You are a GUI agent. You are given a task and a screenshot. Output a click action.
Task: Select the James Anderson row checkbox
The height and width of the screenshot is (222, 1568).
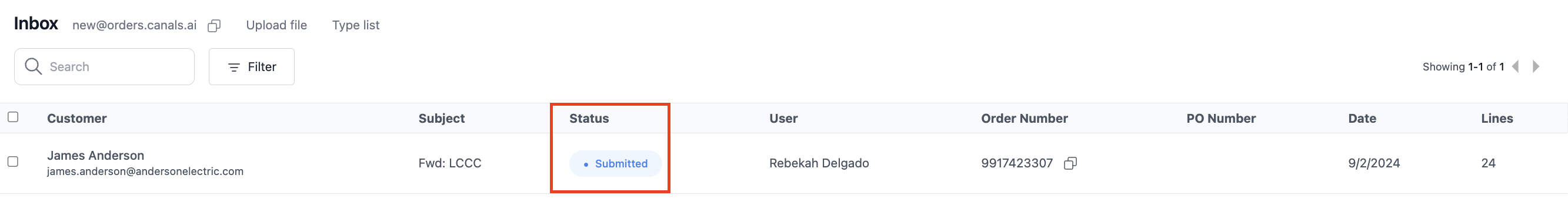click(x=13, y=161)
